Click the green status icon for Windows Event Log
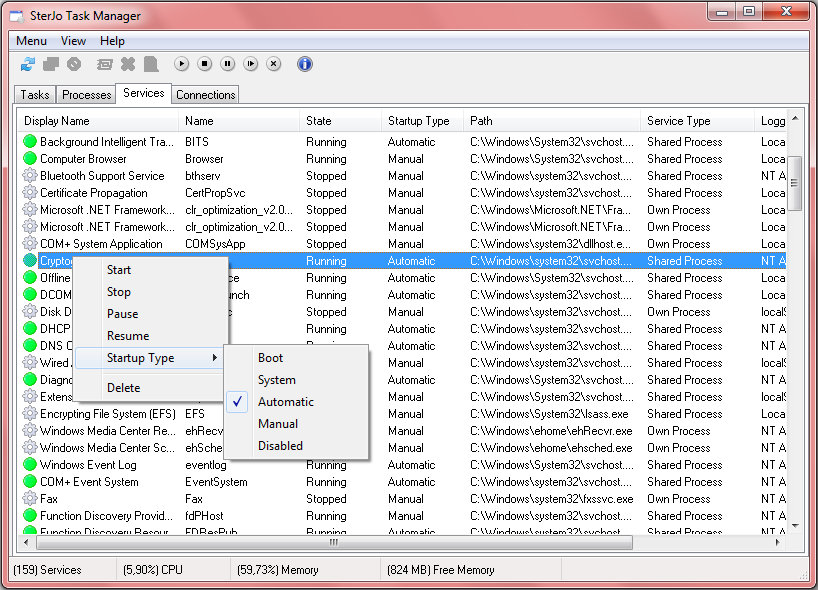Viewport: 818px width, 590px height. tap(30, 465)
